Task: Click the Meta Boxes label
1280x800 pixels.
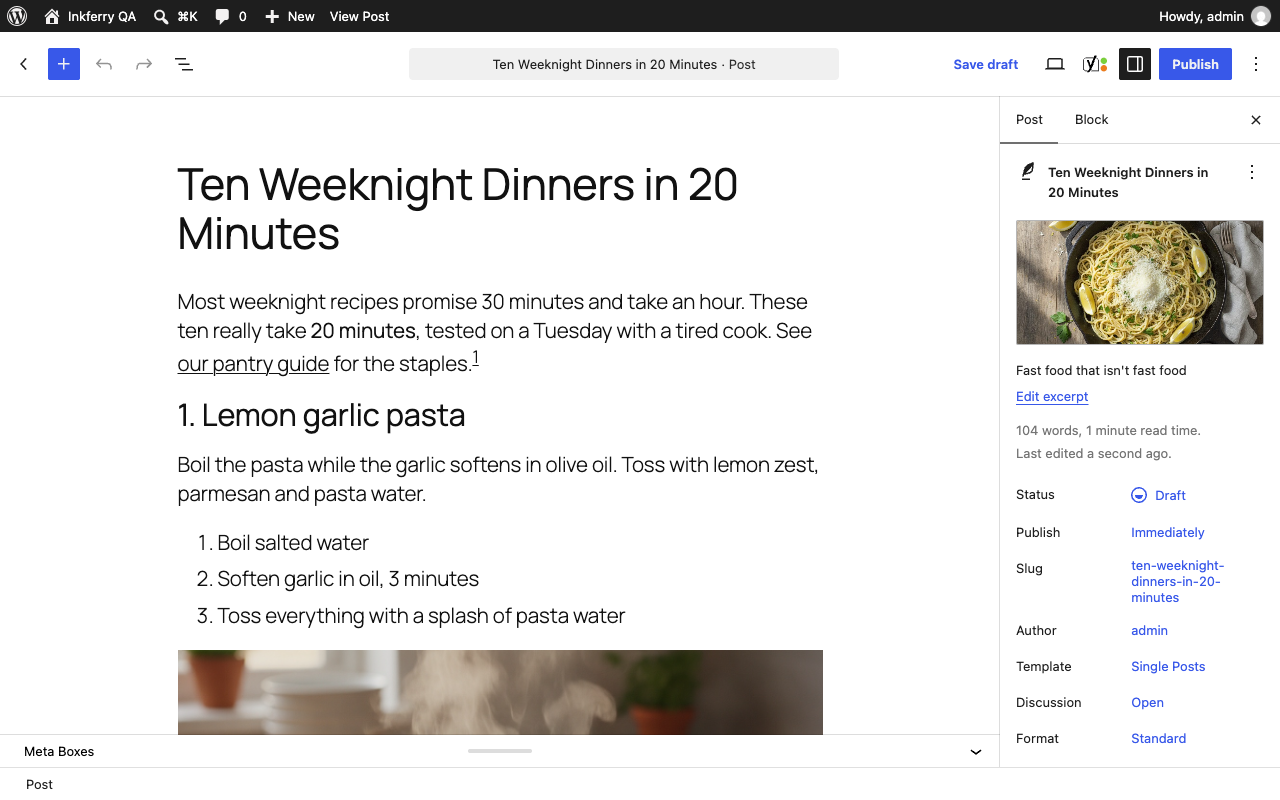Action: pyautogui.click(x=59, y=752)
